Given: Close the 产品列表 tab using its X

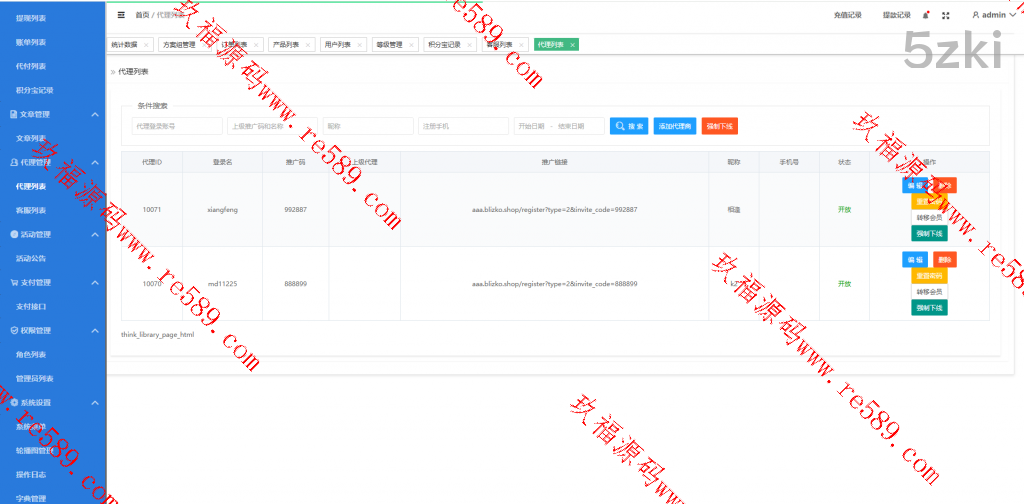Looking at the screenshot, I should 306,45.
